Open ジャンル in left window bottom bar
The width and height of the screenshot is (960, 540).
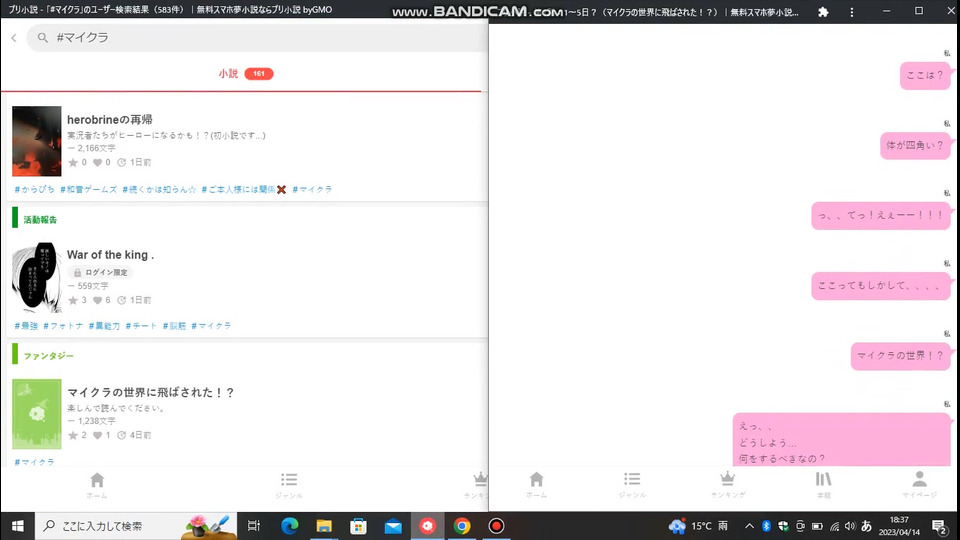pos(289,486)
